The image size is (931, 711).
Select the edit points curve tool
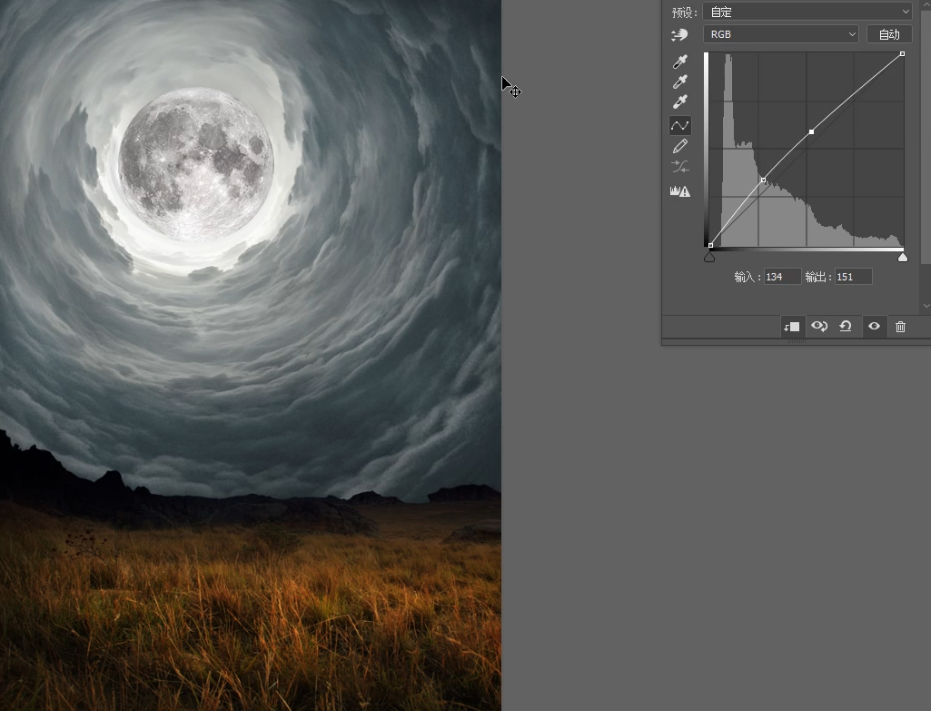click(x=680, y=126)
